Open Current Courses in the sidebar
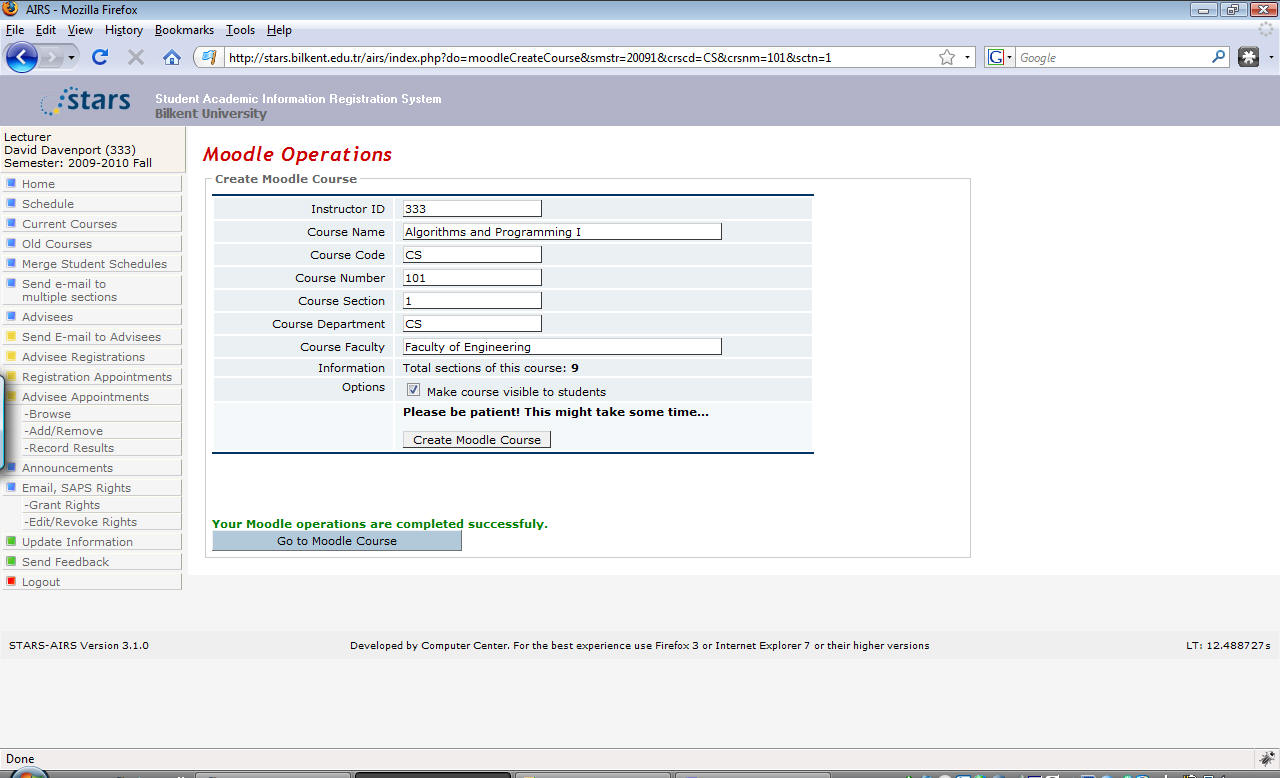1280x778 pixels. 93,224
